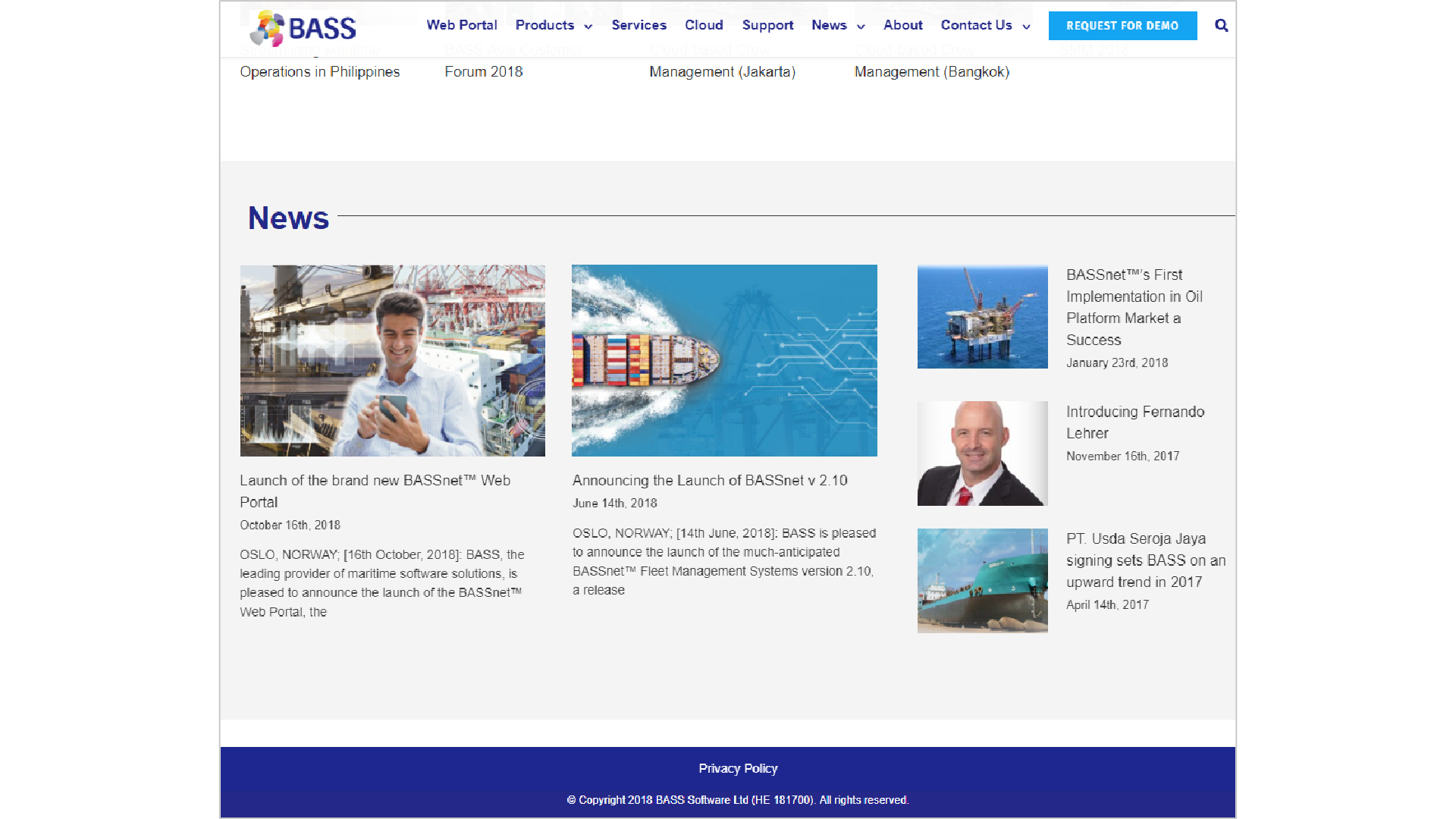Open the Privacy Policy link

[739, 768]
